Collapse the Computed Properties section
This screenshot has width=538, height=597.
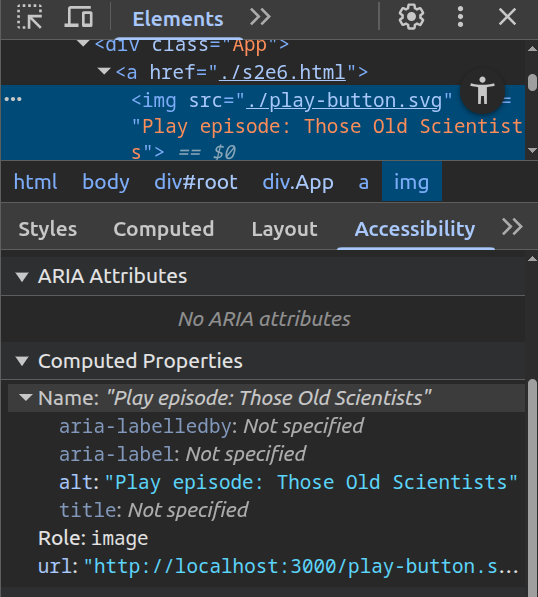tap(22, 361)
